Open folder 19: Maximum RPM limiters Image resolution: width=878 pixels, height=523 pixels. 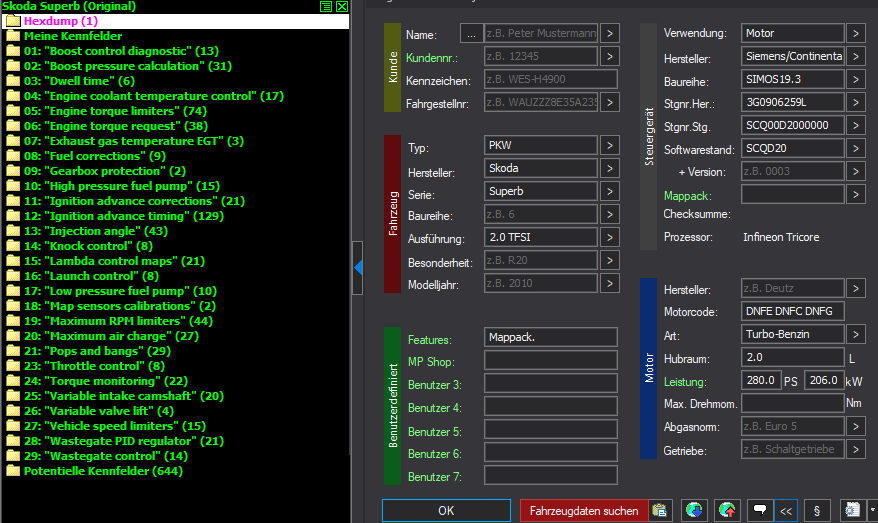[x=118, y=321]
